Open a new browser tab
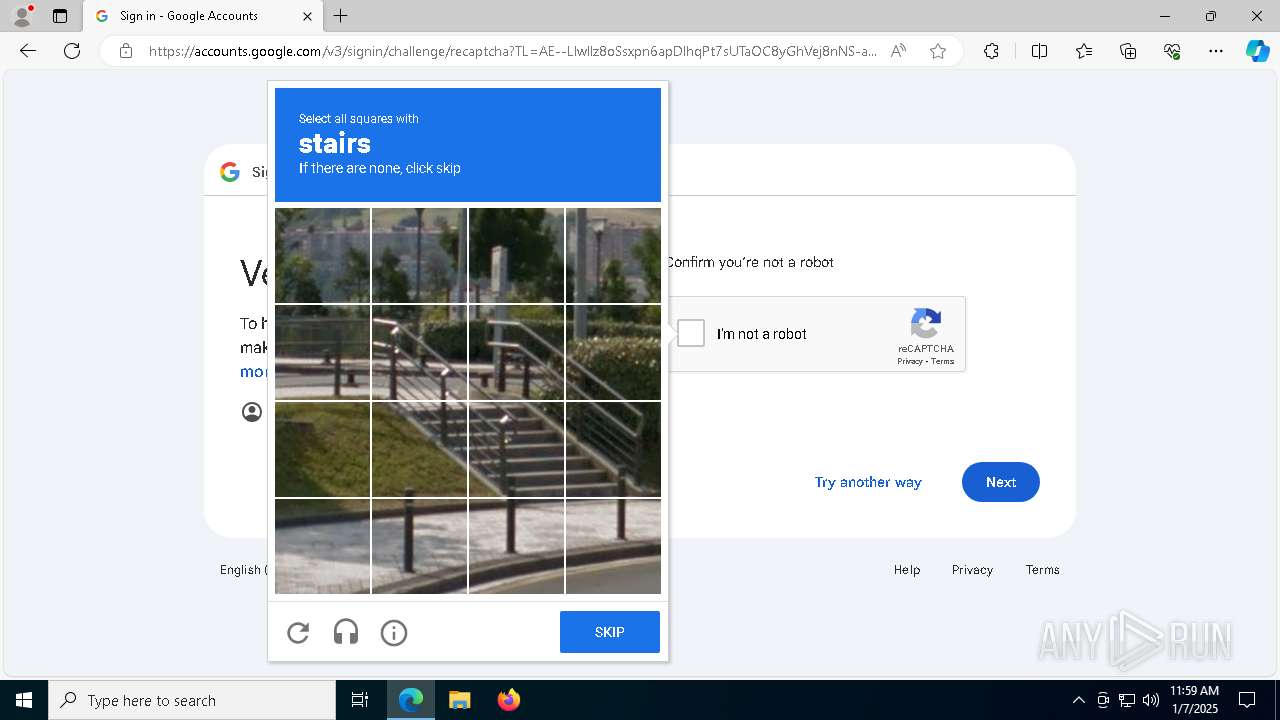Screen dimensions: 1280x720 [x=341, y=16]
